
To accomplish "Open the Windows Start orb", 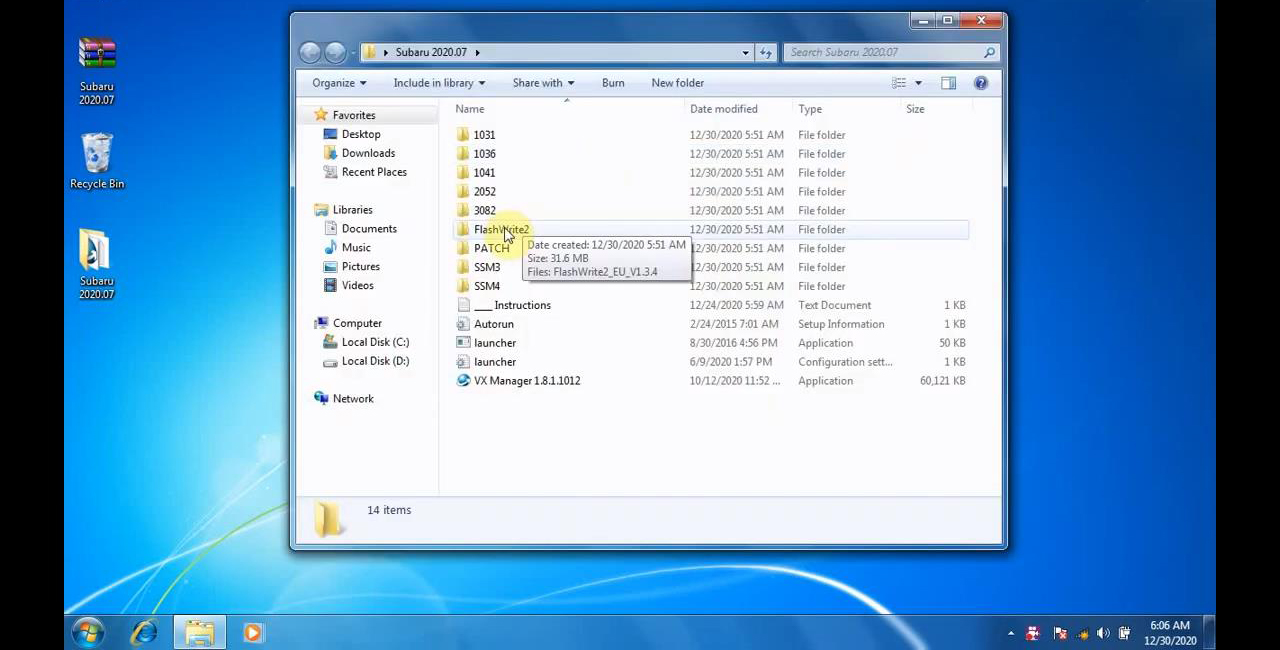I will tap(88, 632).
